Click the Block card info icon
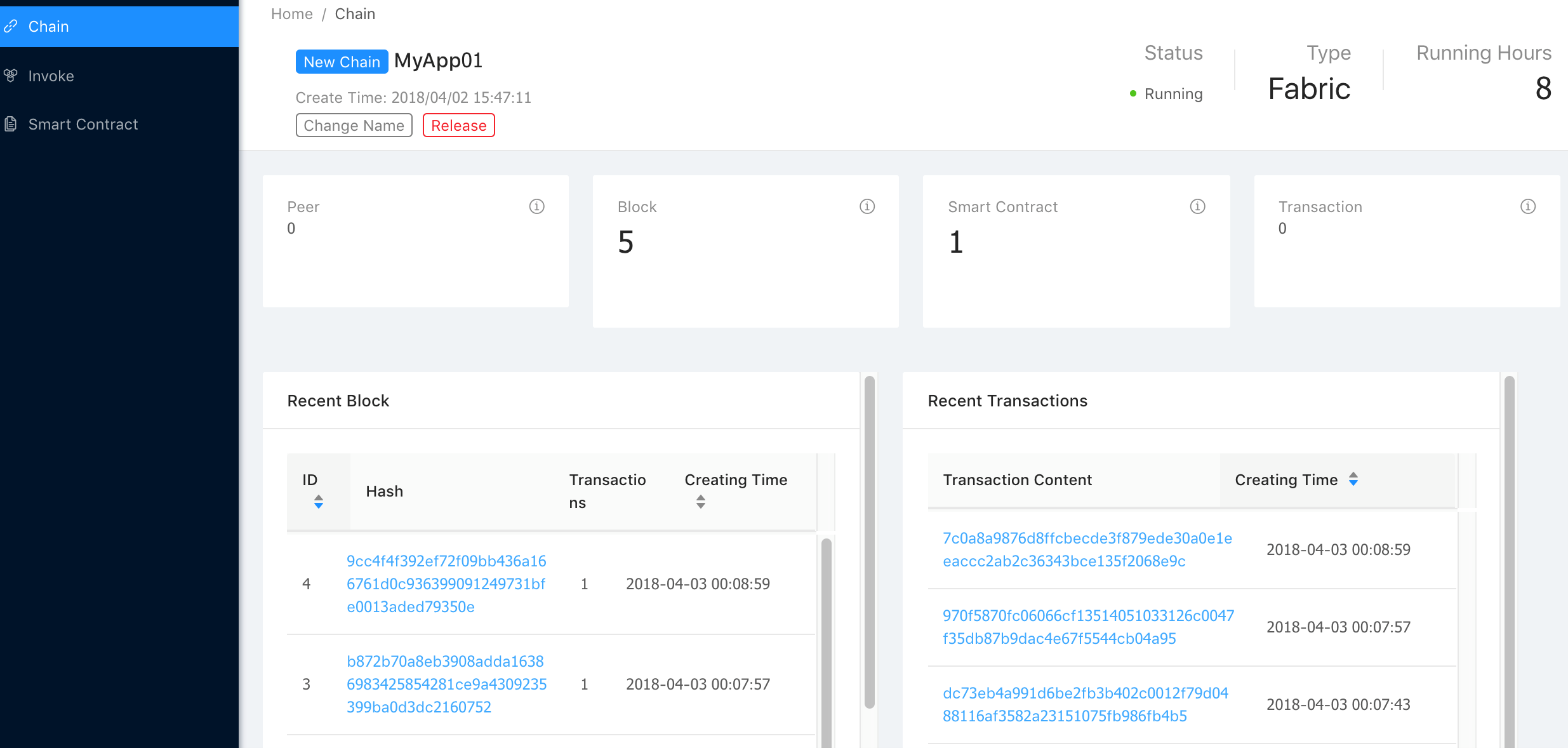 click(867, 206)
